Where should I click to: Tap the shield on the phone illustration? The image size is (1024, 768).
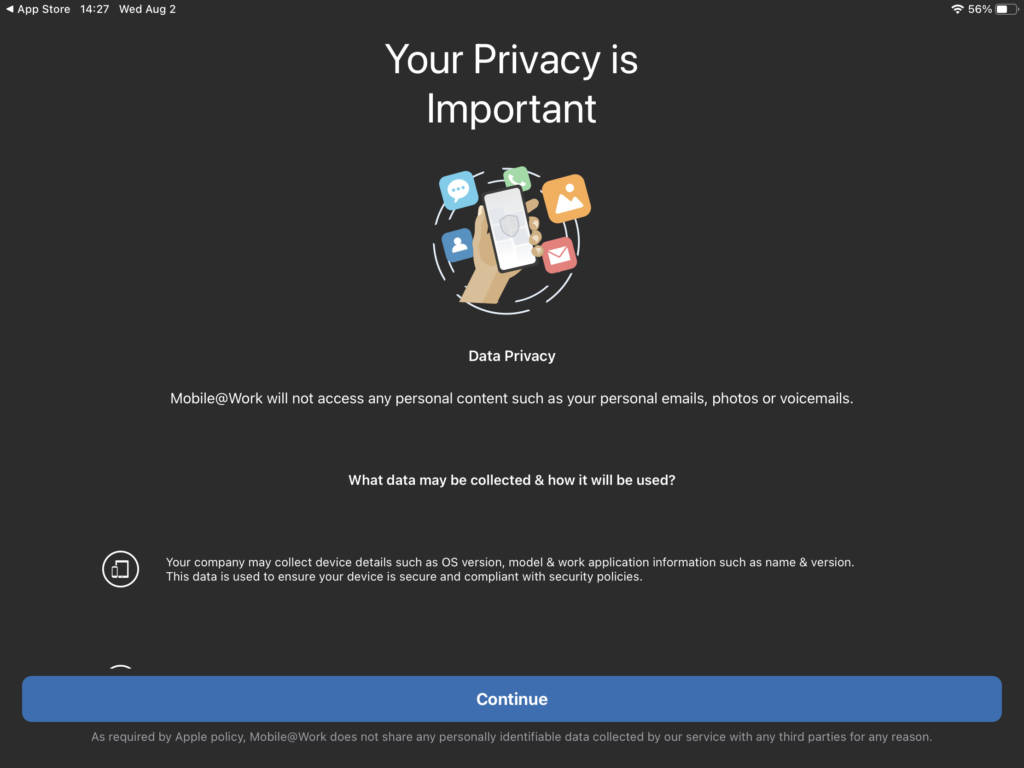[x=510, y=224]
